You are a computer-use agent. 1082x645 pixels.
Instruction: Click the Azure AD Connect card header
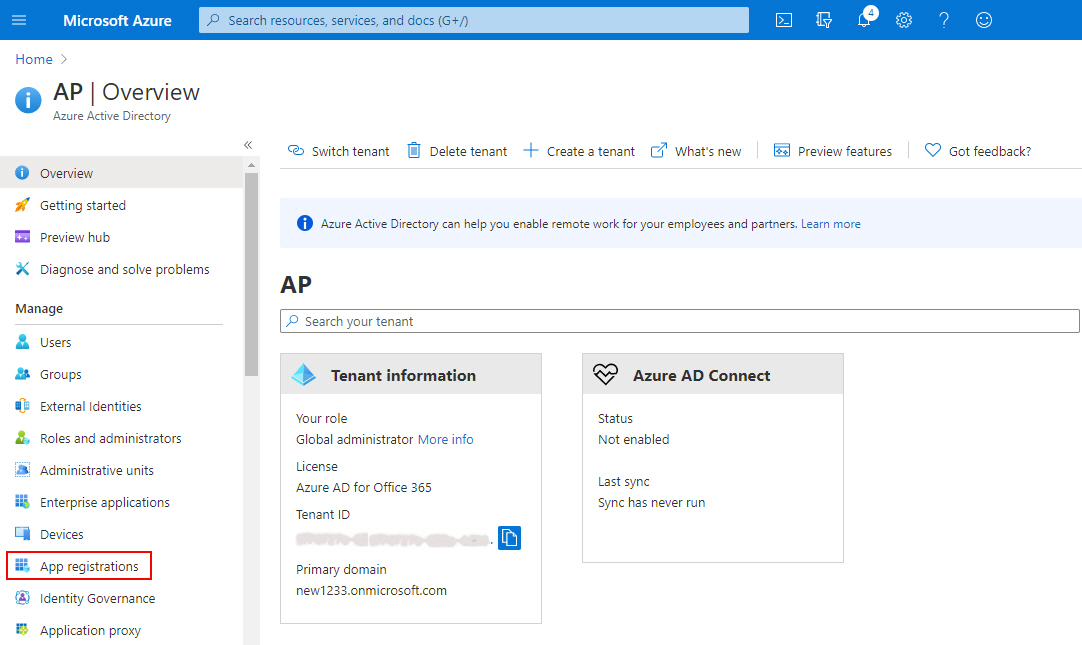click(x=713, y=374)
